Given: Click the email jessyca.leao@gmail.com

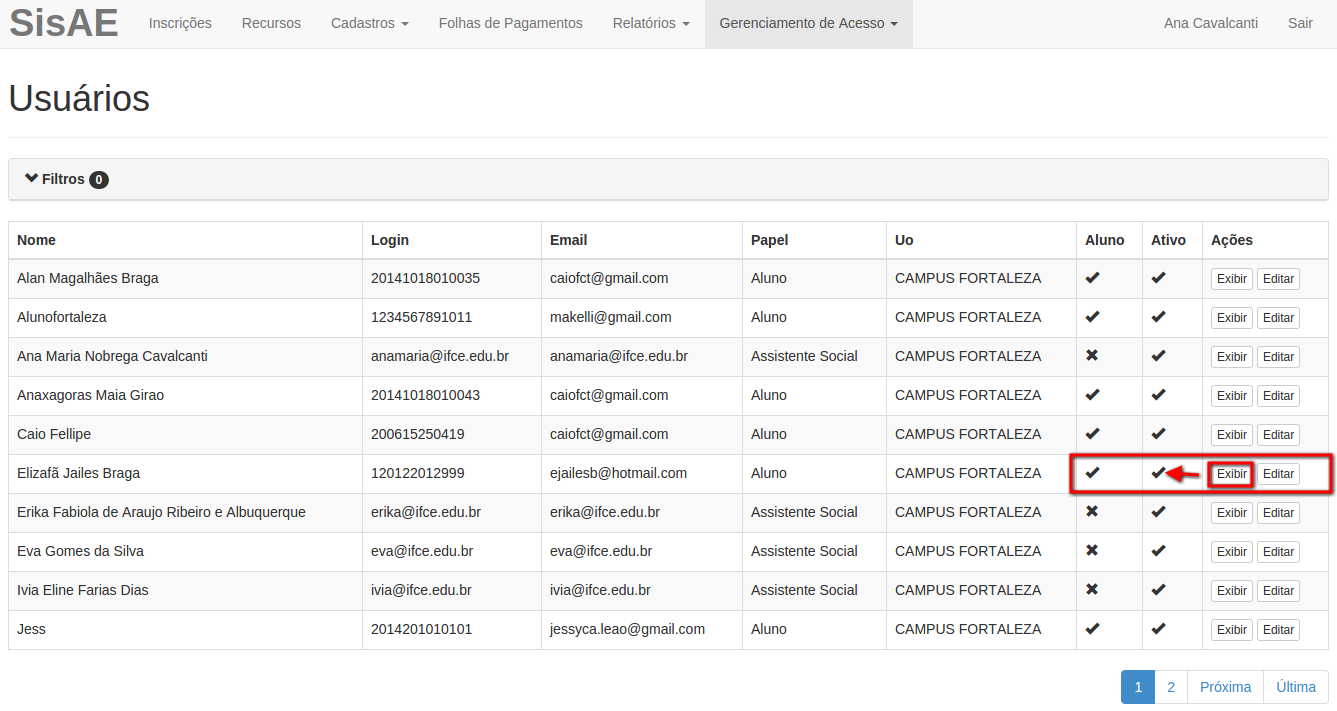Looking at the screenshot, I should tap(627, 629).
